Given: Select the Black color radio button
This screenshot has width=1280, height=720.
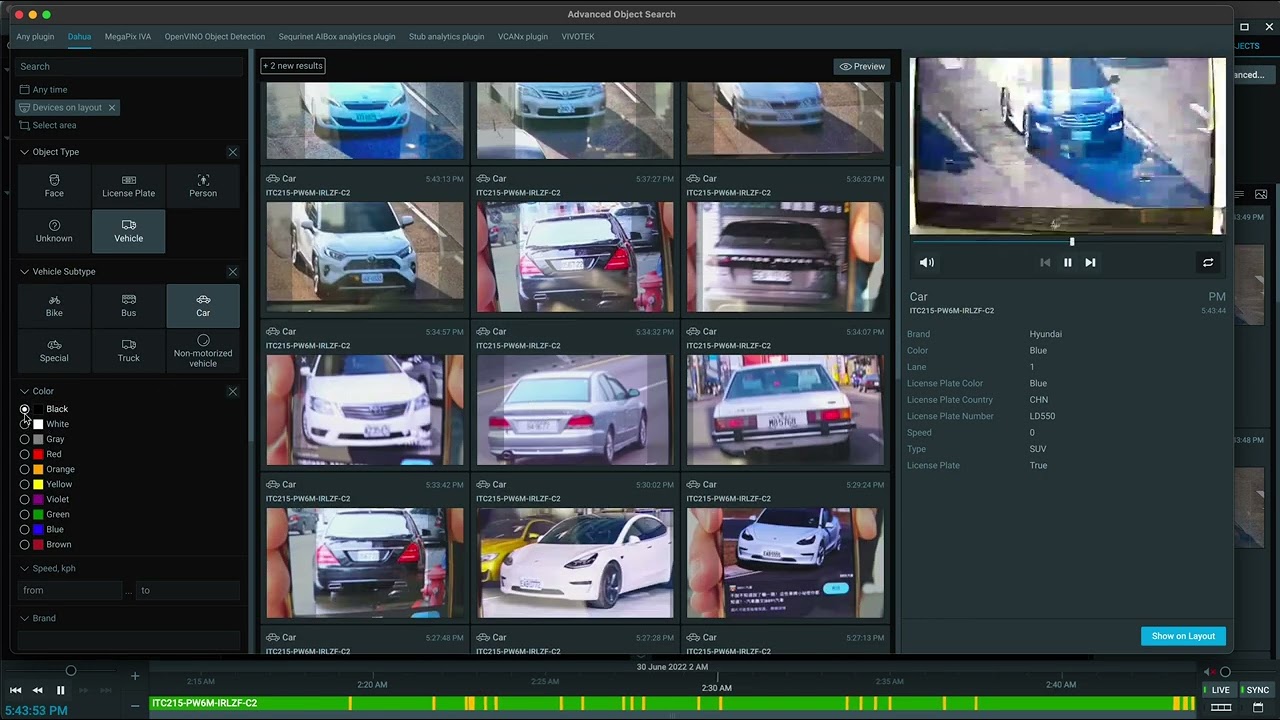Looking at the screenshot, I should click(25, 409).
